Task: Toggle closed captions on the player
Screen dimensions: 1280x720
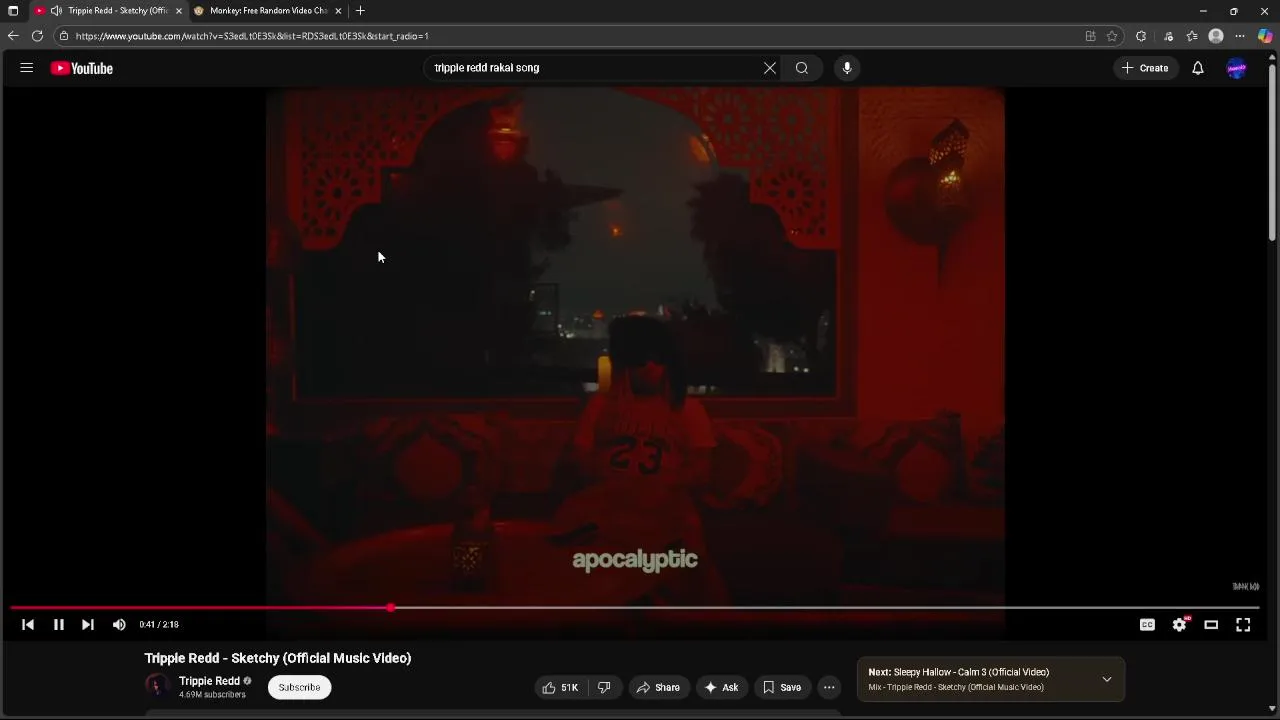Action: tap(1147, 624)
